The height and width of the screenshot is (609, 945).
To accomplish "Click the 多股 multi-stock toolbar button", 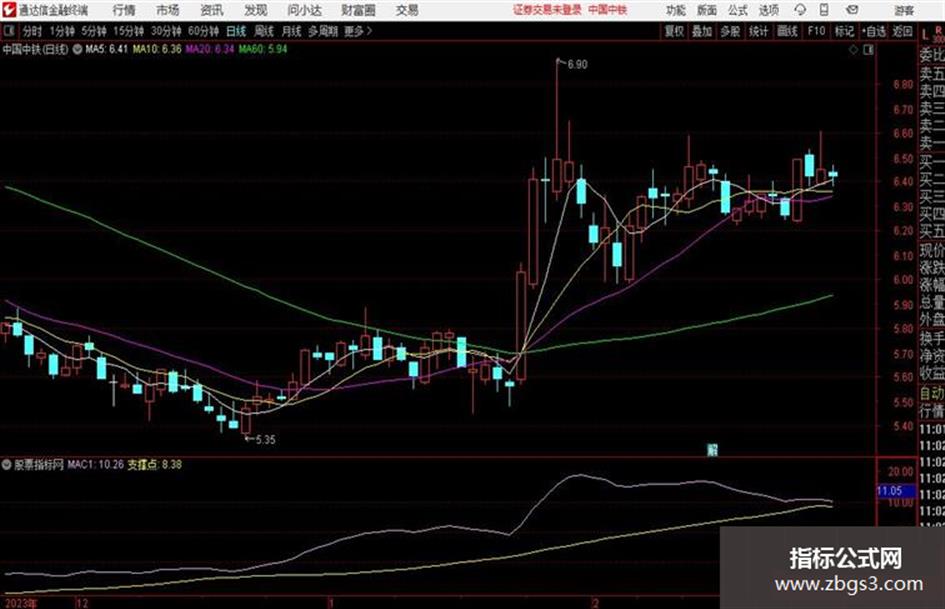I will pyautogui.click(x=730, y=31).
